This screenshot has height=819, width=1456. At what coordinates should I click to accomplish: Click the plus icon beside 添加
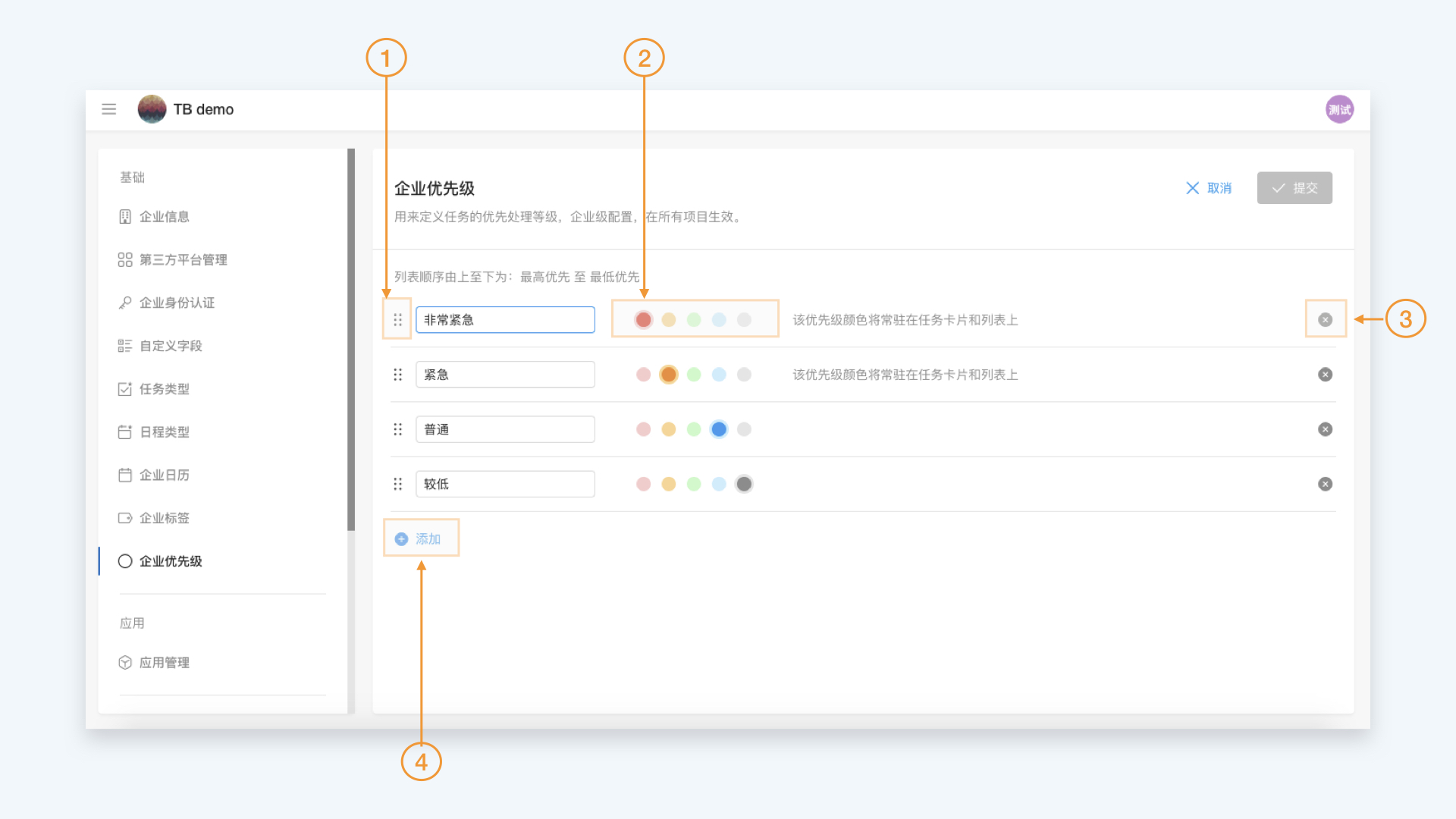point(401,539)
